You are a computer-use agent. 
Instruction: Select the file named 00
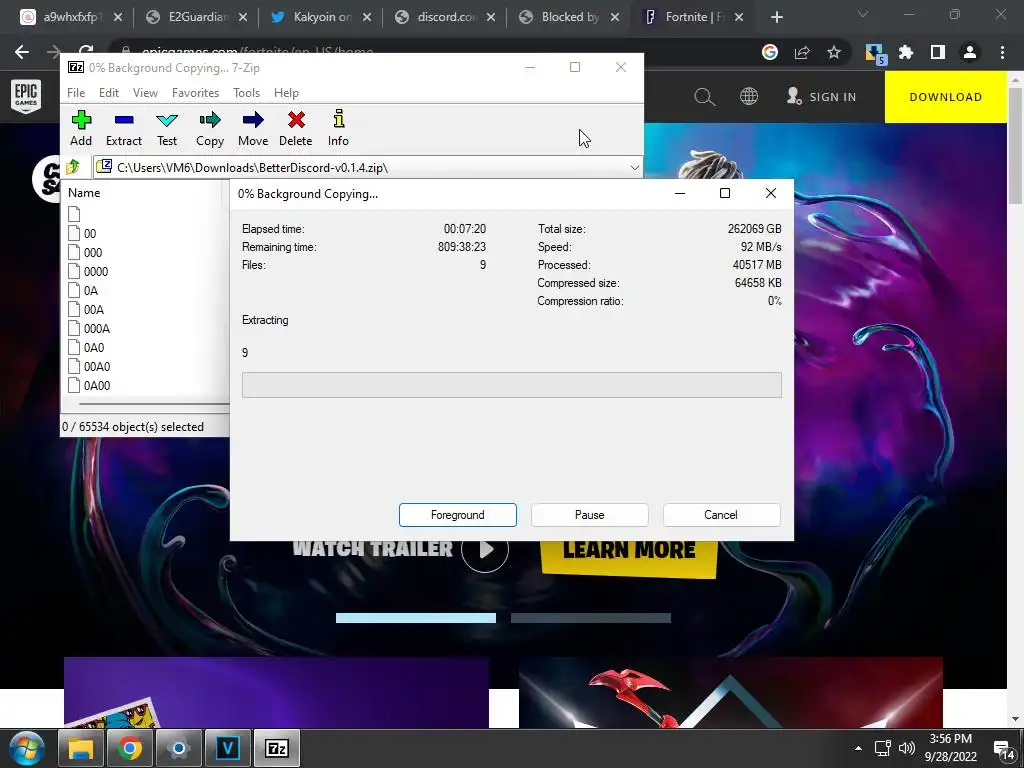pos(82,233)
